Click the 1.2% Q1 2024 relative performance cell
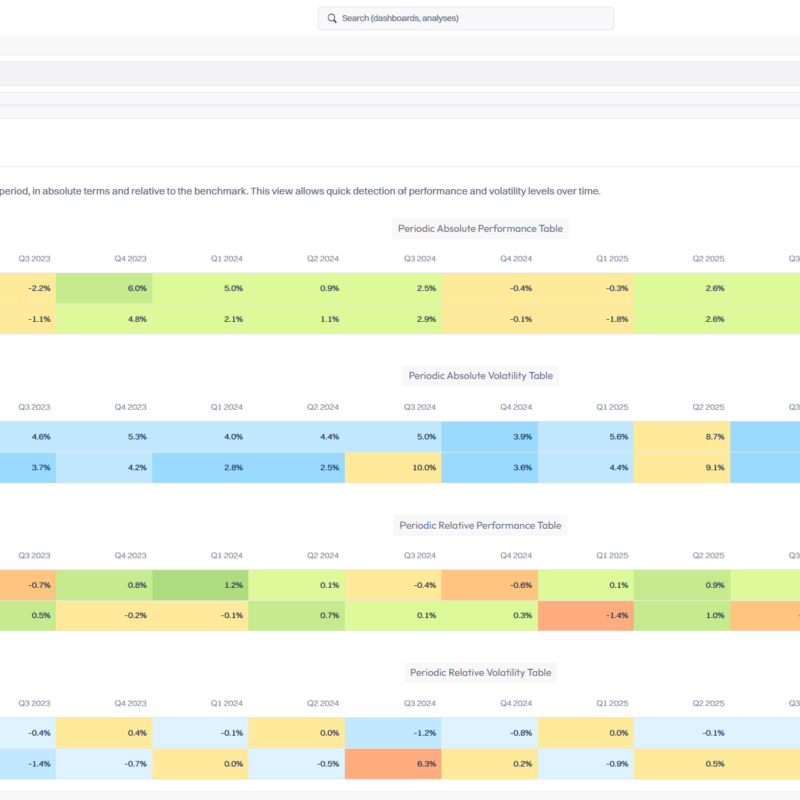 point(200,585)
